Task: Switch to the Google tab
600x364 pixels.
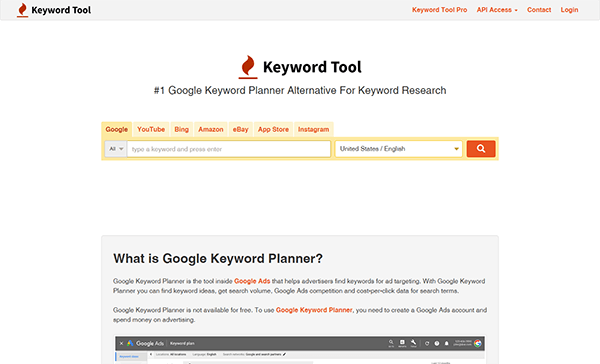Action: coord(117,129)
